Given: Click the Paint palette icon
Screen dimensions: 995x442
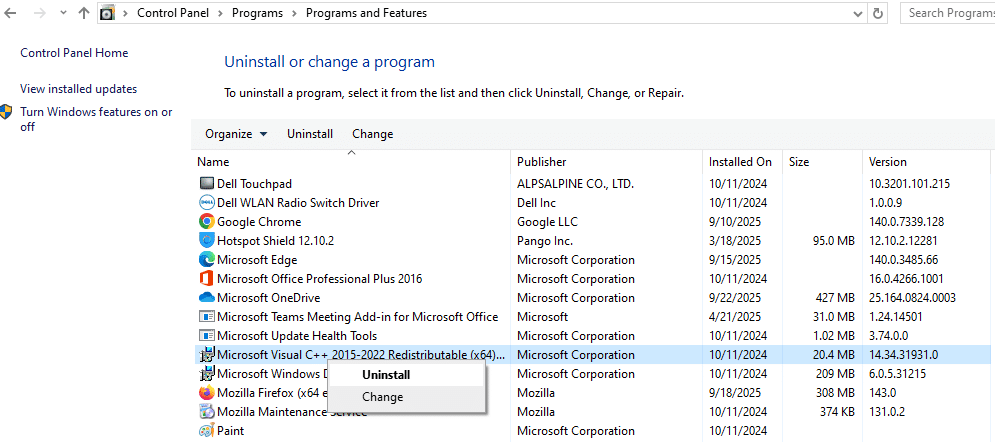Looking at the screenshot, I should pos(207,431).
